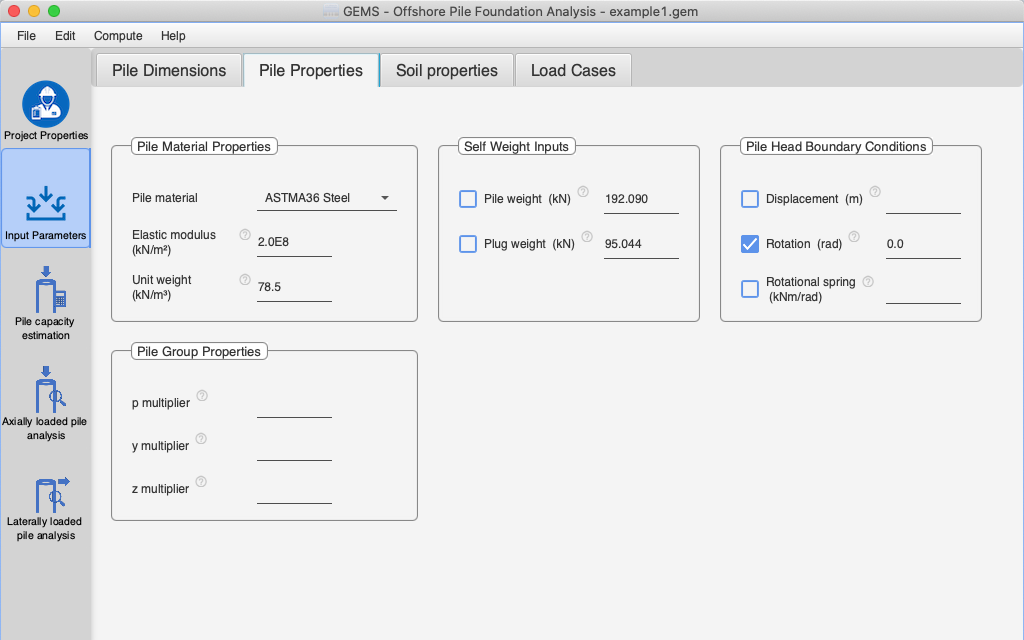Expand the Pile material dropdown
Image resolution: width=1024 pixels, height=640 pixels.
click(x=327, y=198)
